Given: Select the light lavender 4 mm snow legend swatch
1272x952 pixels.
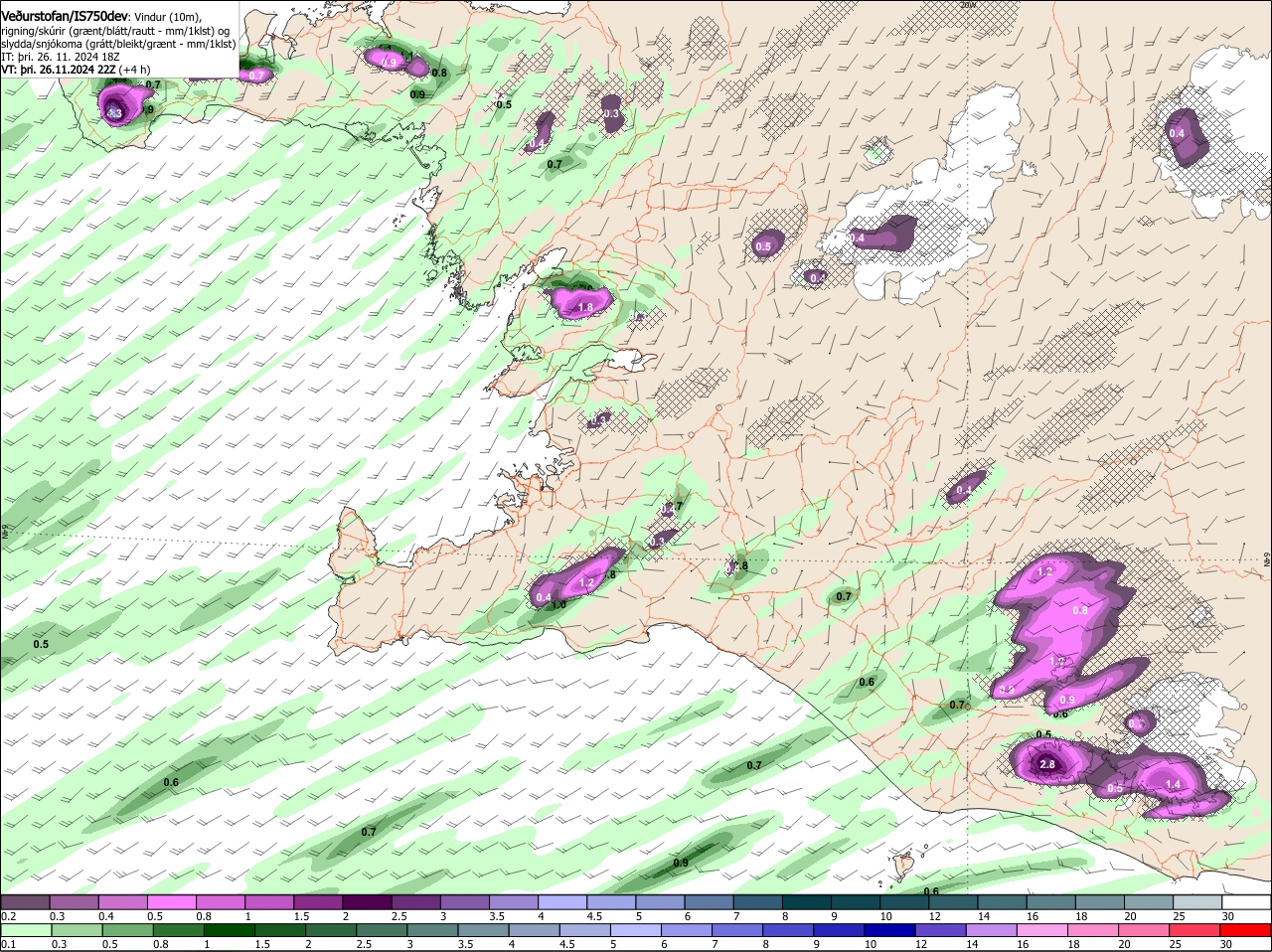Looking at the screenshot, I should [561, 901].
